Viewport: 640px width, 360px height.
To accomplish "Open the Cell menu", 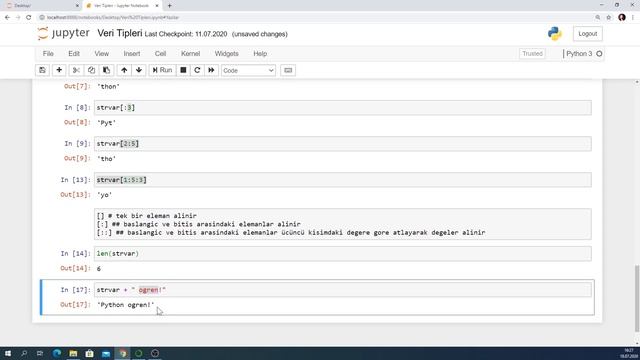I will pyautogui.click(x=160, y=53).
